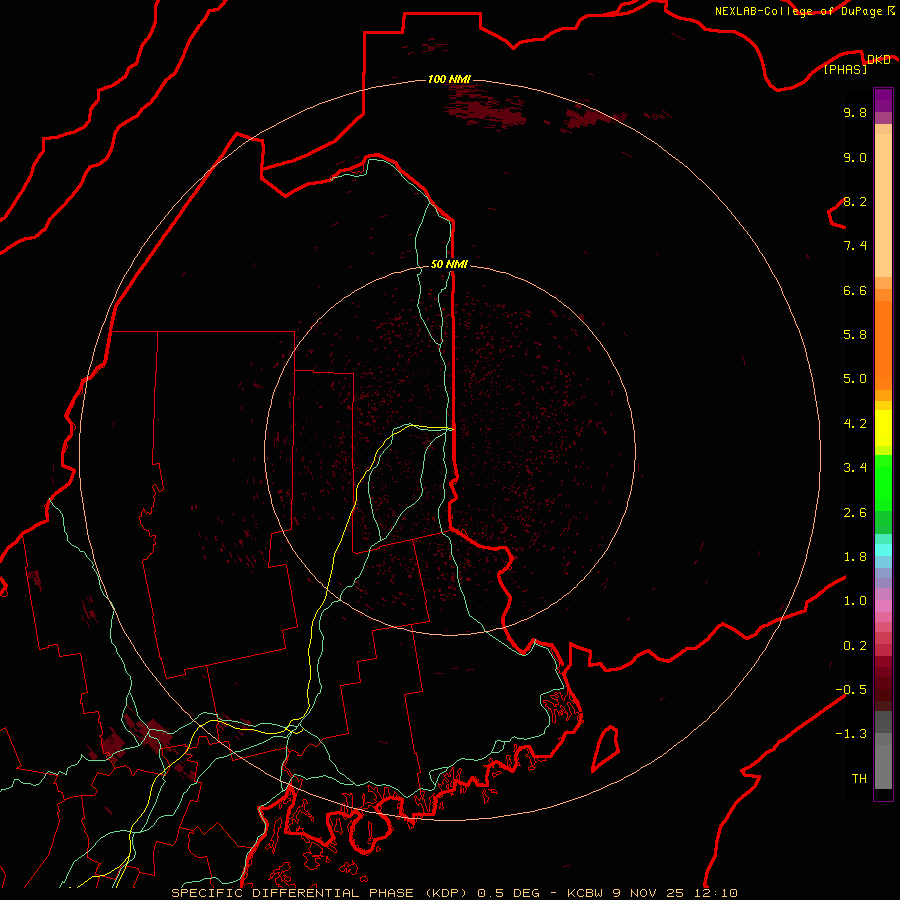Click the 2.6 scale value
900x900 pixels.
point(855,513)
